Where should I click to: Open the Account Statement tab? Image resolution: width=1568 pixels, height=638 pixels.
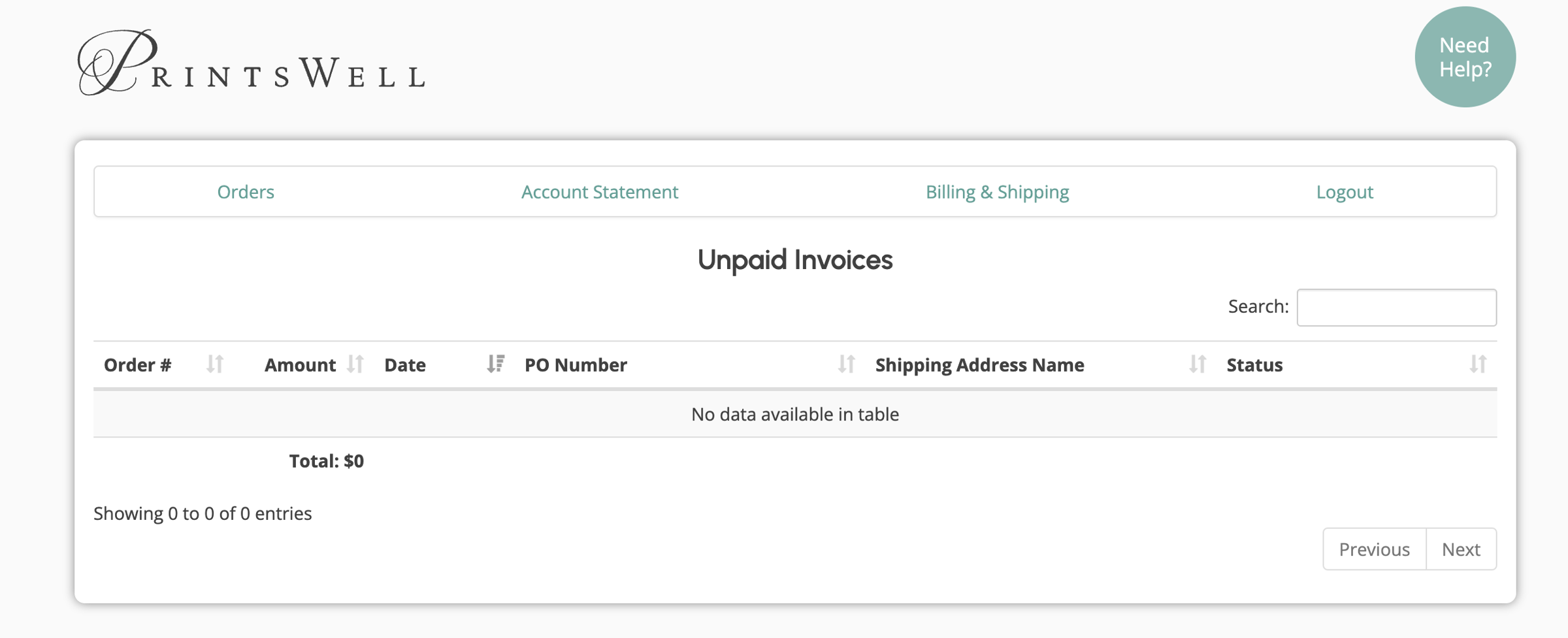click(x=599, y=192)
